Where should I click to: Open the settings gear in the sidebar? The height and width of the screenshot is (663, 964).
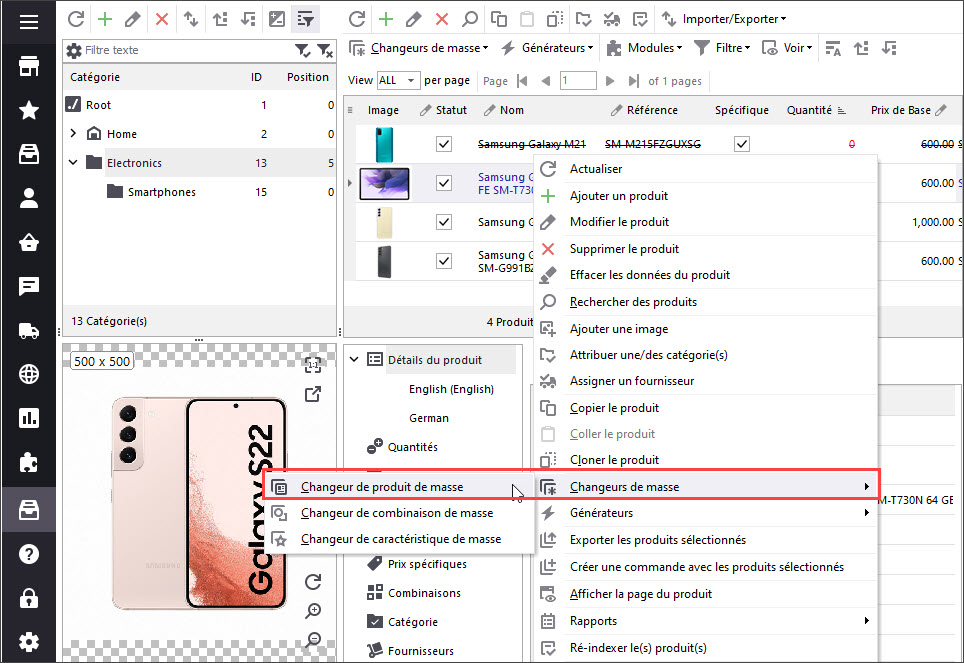point(28,642)
